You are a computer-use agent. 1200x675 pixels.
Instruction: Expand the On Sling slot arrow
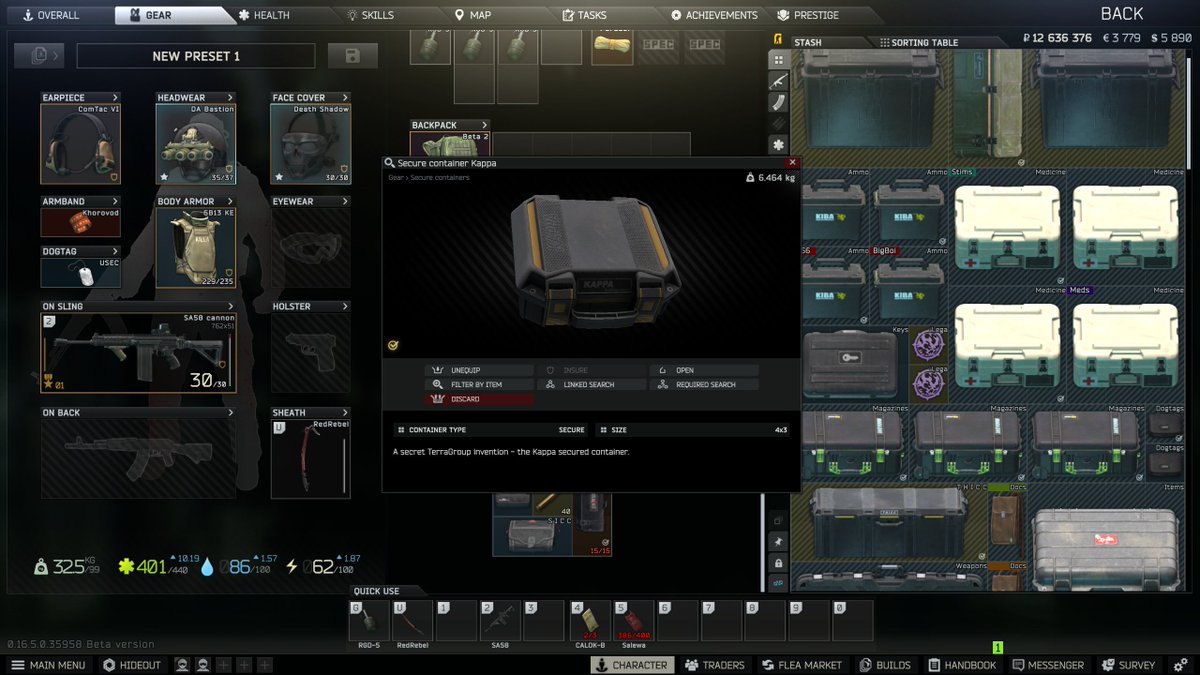pyautogui.click(x=231, y=307)
